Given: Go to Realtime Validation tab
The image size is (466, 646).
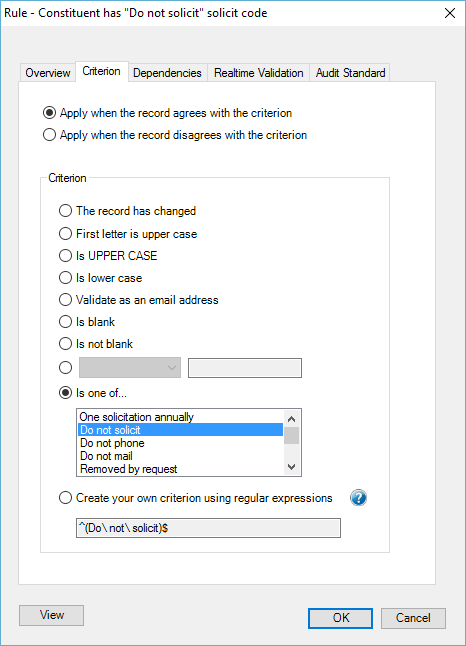Looking at the screenshot, I should 259,73.
